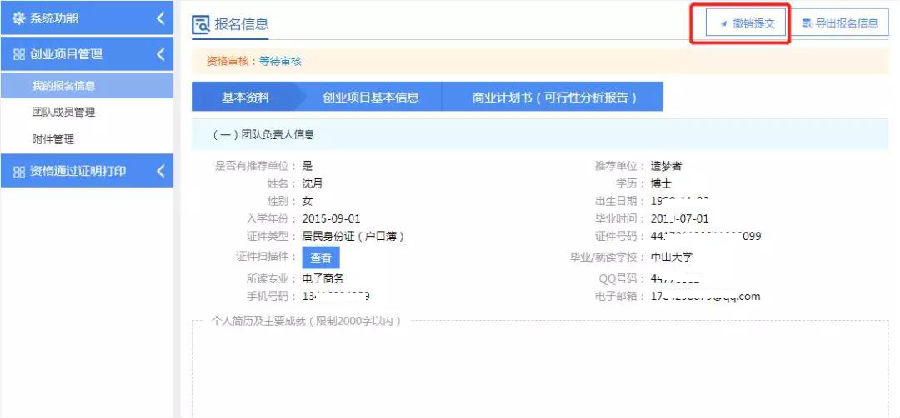This screenshot has width=900, height=418.
Task: Select the 商业计划书（可行性分析报告）tab
Action: [553, 98]
